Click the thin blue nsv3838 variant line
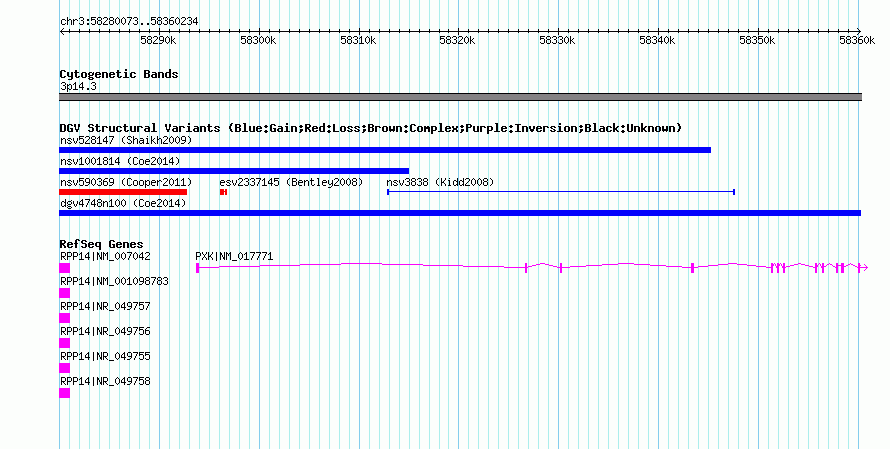Image resolution: width=890 pixels, height=449 pixels. coord(561,192)
